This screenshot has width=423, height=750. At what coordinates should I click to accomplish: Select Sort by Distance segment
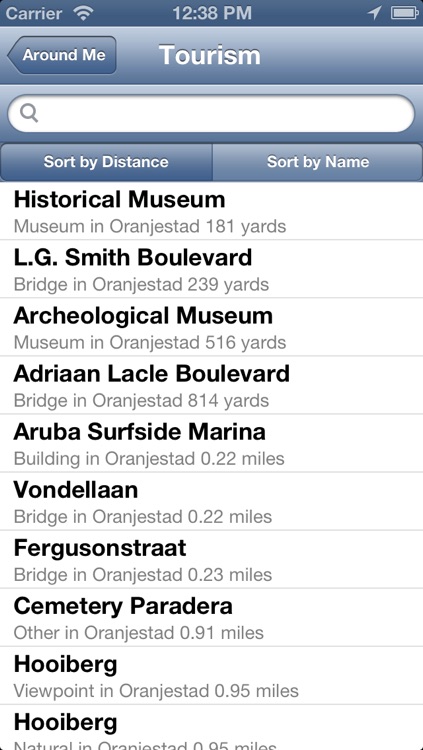tap(106, 162)
